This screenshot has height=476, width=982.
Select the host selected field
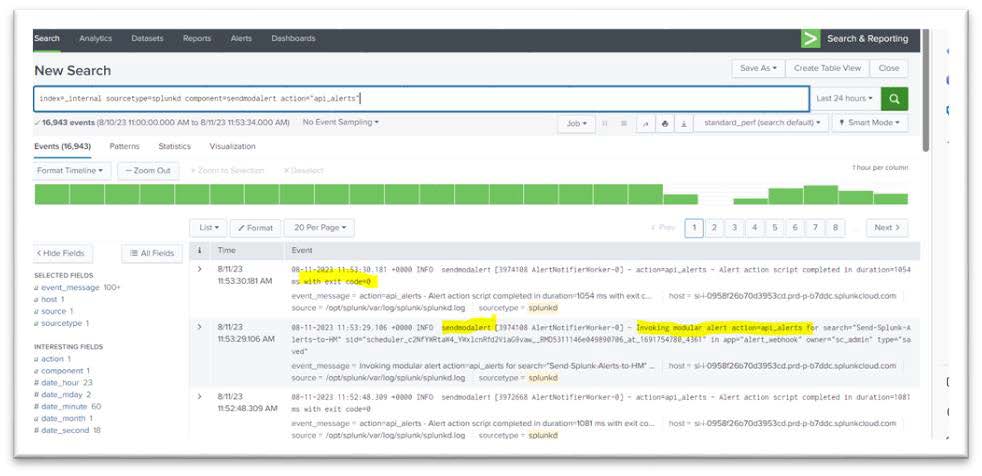pyautogui.click(x=50, y=299)
